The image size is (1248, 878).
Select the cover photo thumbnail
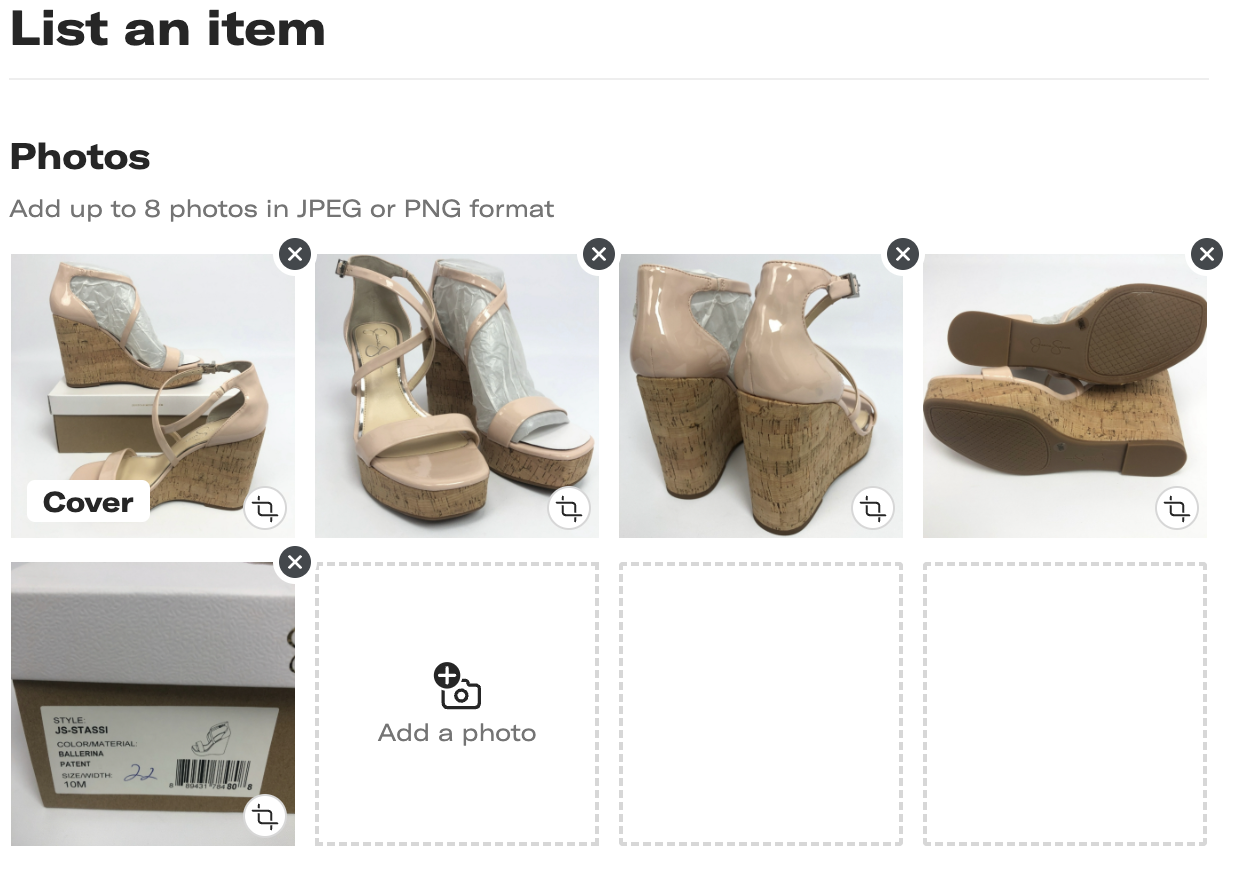coord(150,380)
